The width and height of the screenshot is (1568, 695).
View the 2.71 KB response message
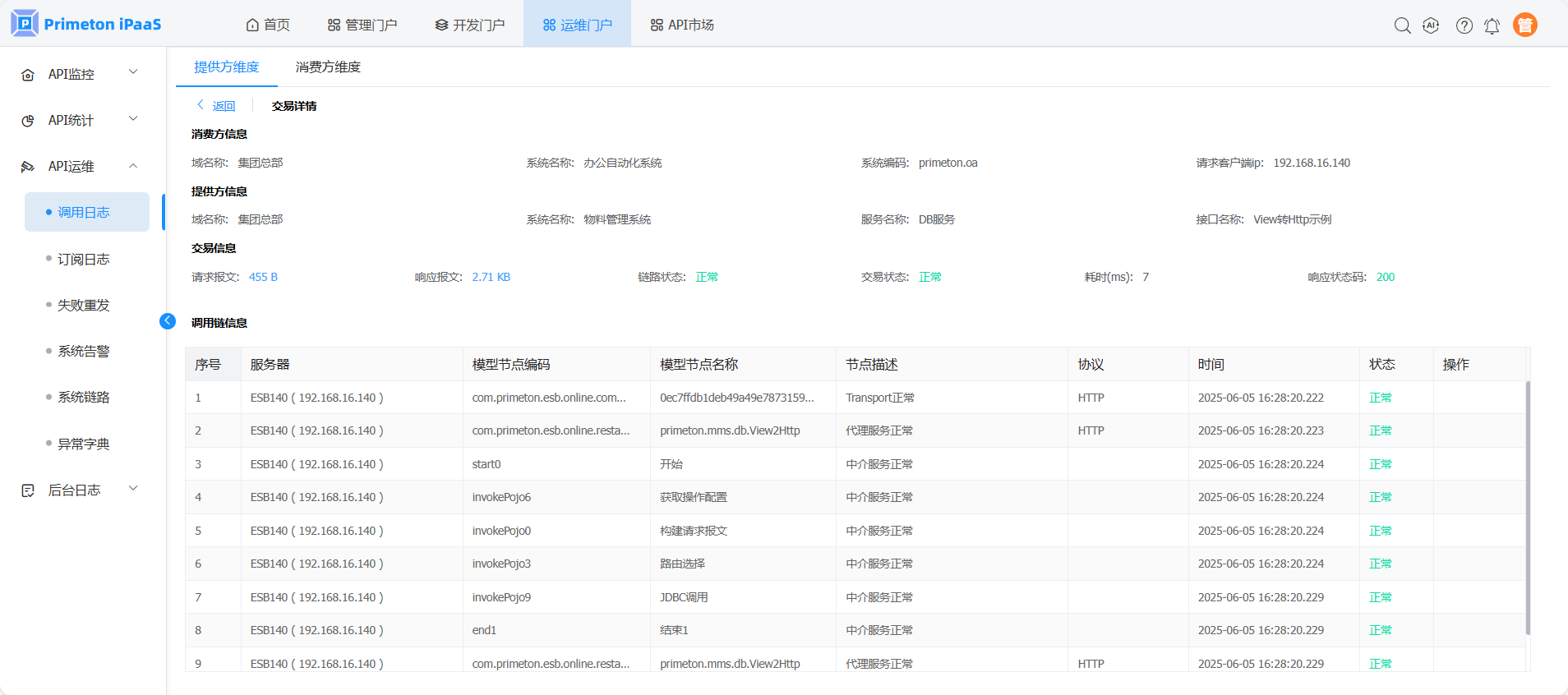491,277
